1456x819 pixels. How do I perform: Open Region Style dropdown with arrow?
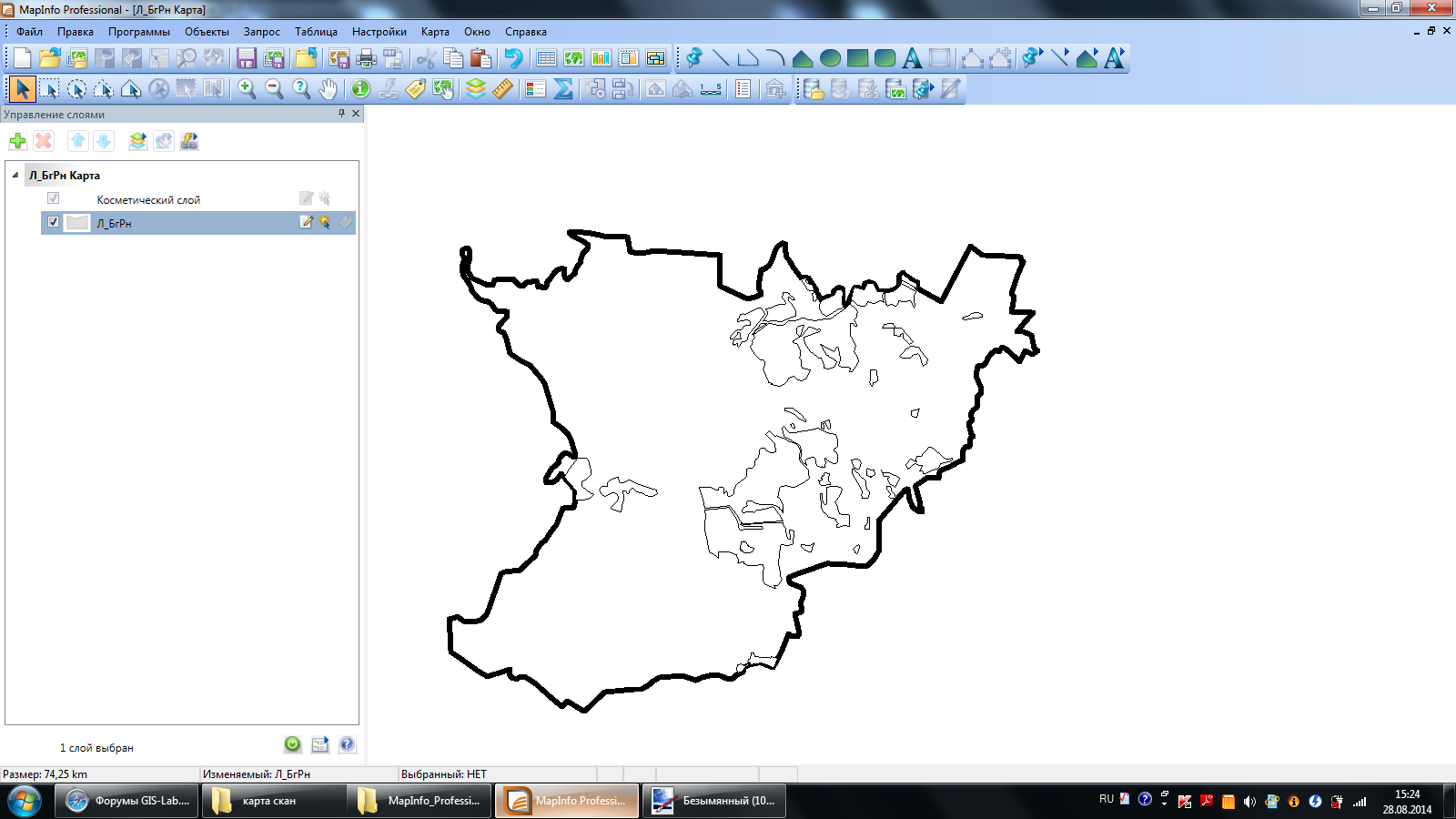coord(1087,58)
